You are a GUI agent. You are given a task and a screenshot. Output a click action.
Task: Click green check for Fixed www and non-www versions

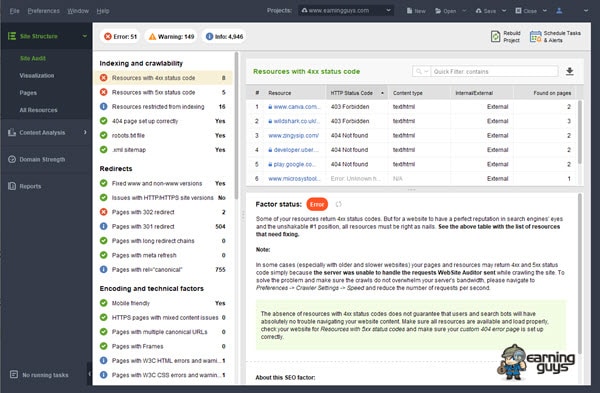[103, 183]
